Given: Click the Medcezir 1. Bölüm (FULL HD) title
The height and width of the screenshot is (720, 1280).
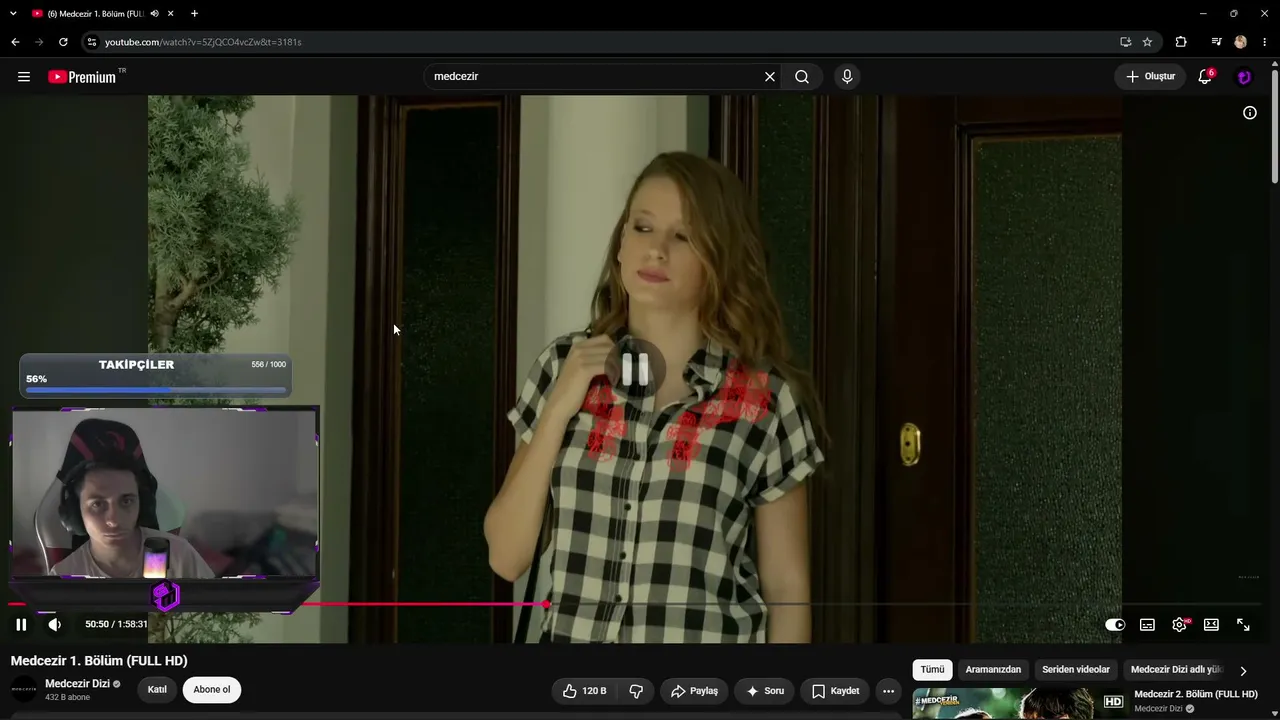Looking at the screenshot, I should click(x=99, y=661).
